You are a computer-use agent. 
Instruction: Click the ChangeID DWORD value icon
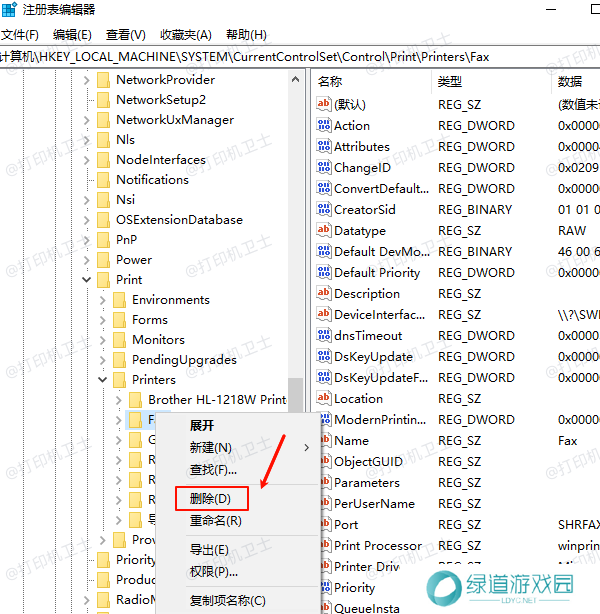(x=324, y=167)
